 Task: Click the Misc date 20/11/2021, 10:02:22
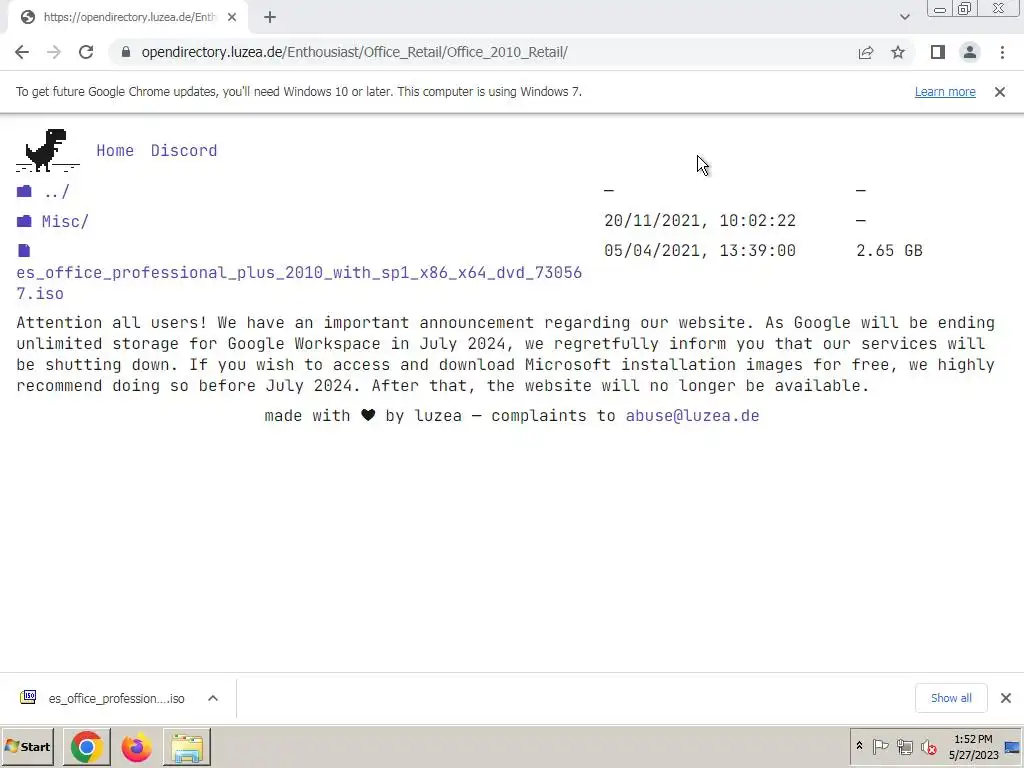click(x=700, y=221)
